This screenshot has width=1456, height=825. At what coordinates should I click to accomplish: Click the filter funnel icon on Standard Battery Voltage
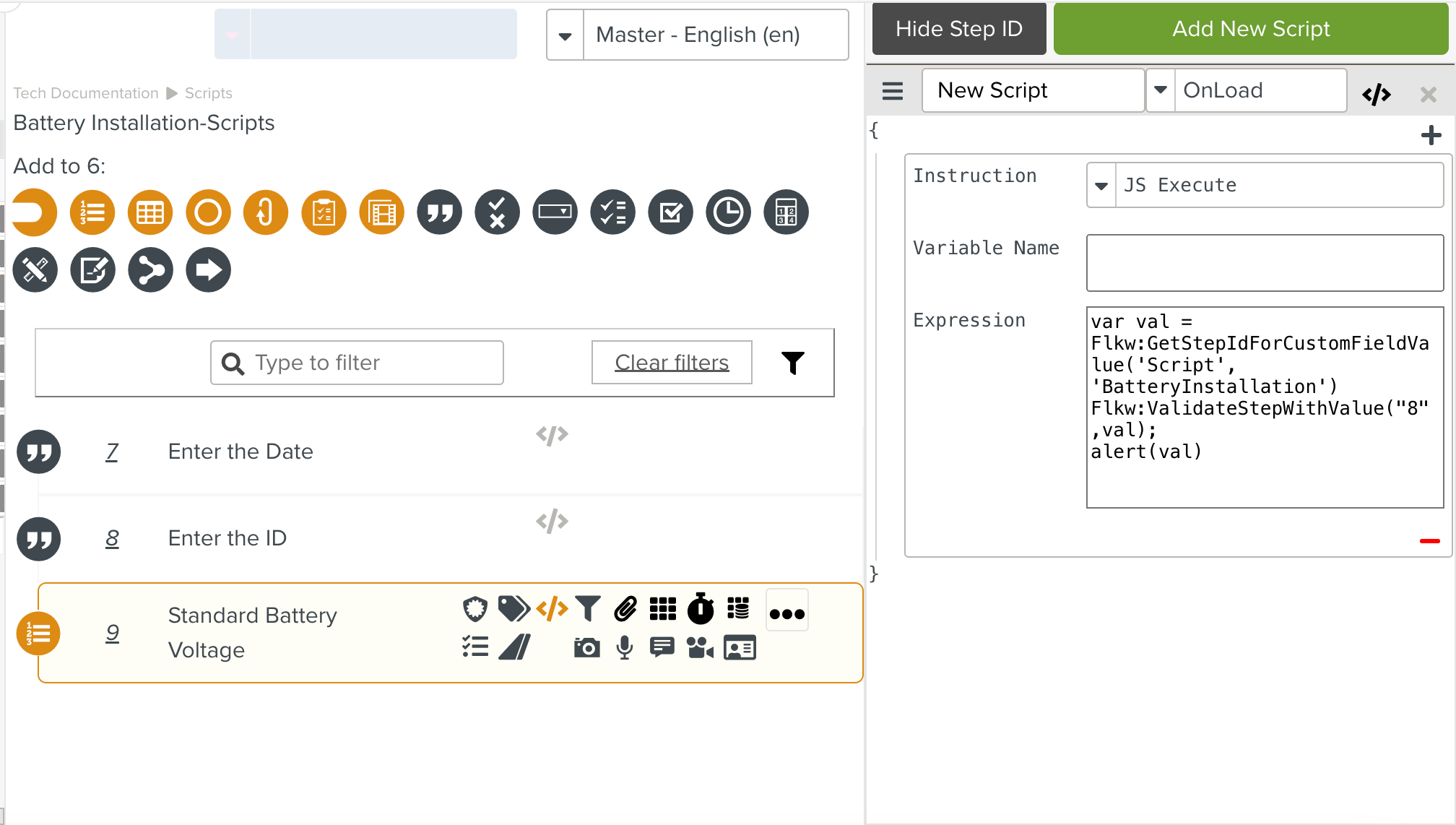coord(589,609)
